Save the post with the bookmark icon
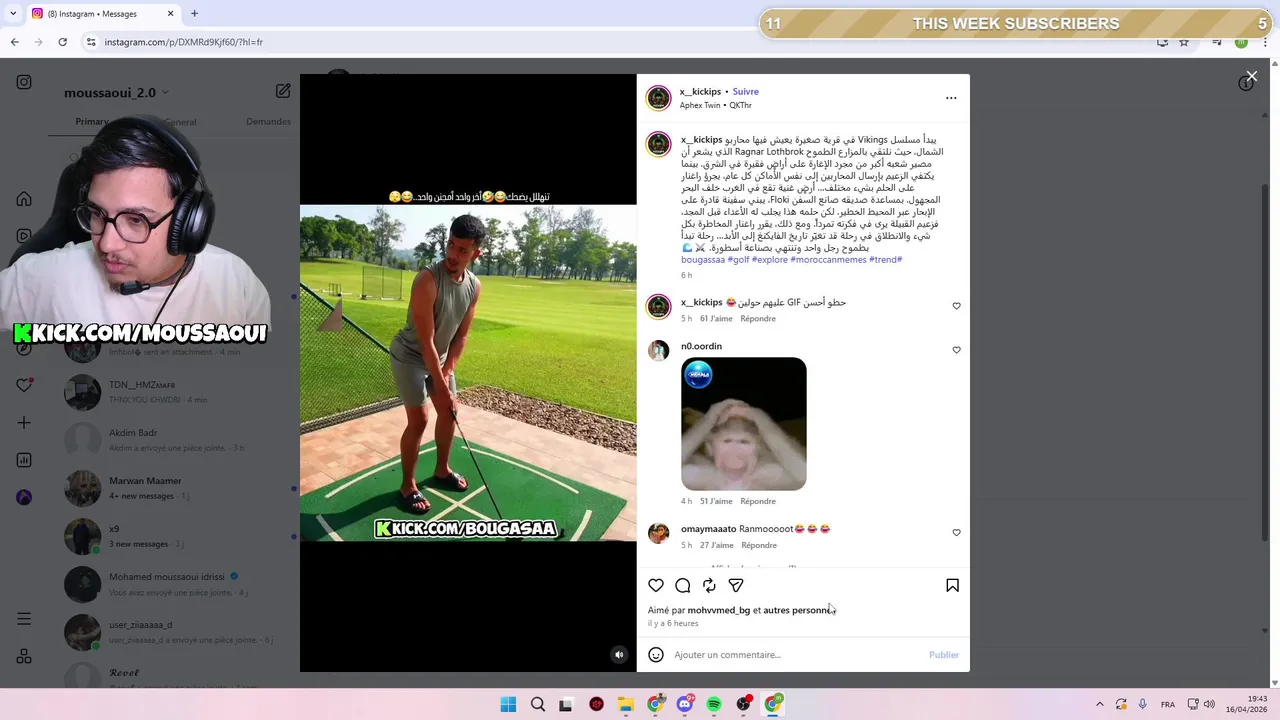Image resolution: width=1280 pixels, height=720 pixels. [x=952, y=585]
